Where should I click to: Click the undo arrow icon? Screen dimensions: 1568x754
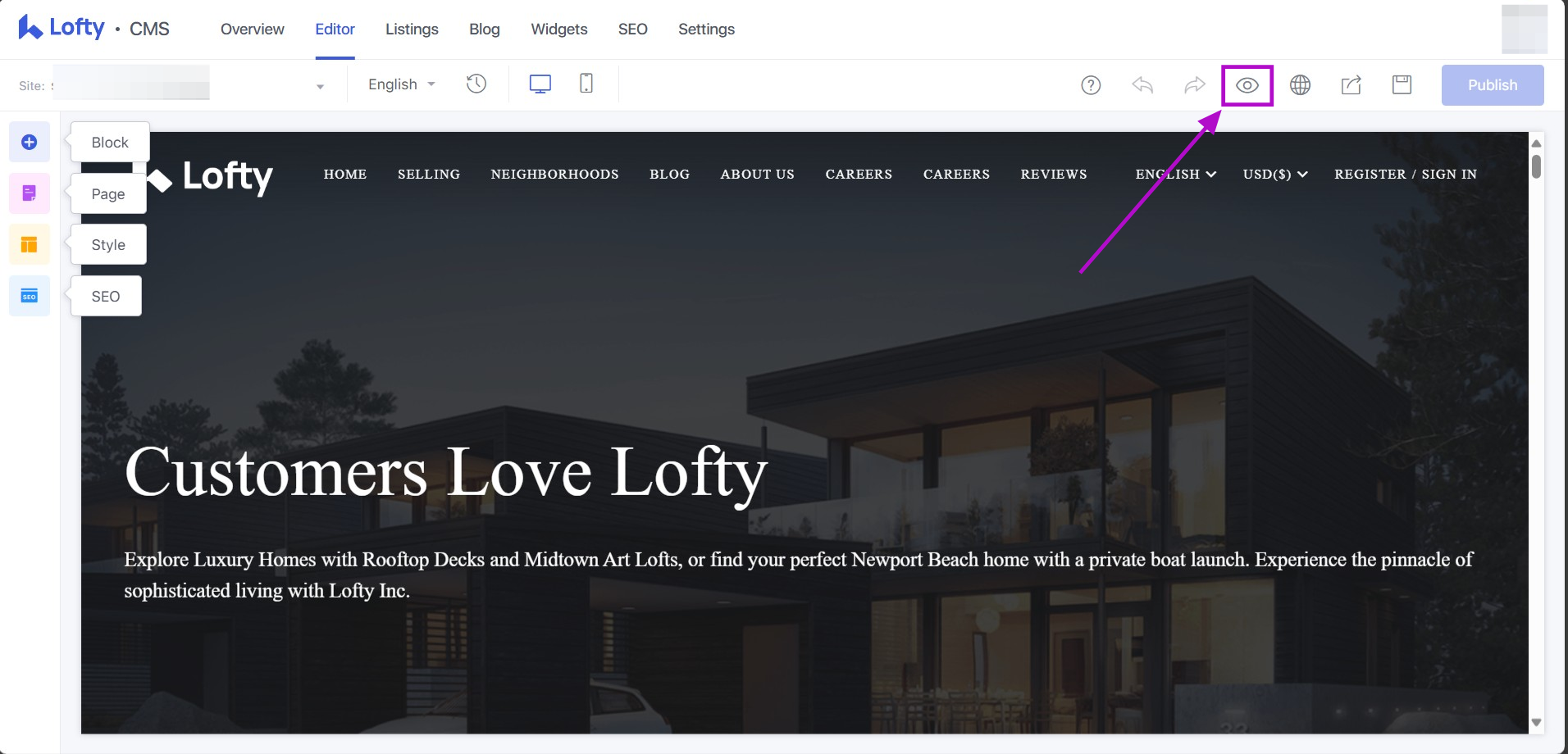pos(1142,84)
